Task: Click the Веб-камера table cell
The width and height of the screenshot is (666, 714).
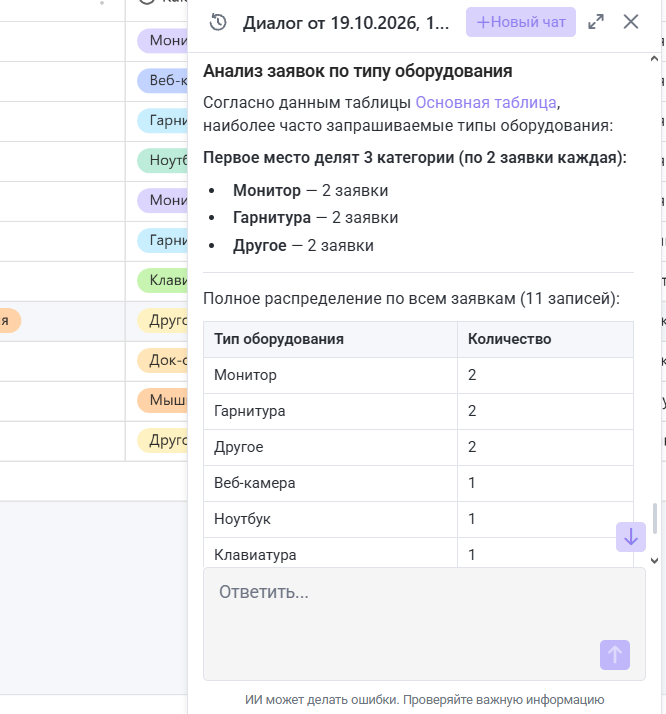Action: point(330,483)
